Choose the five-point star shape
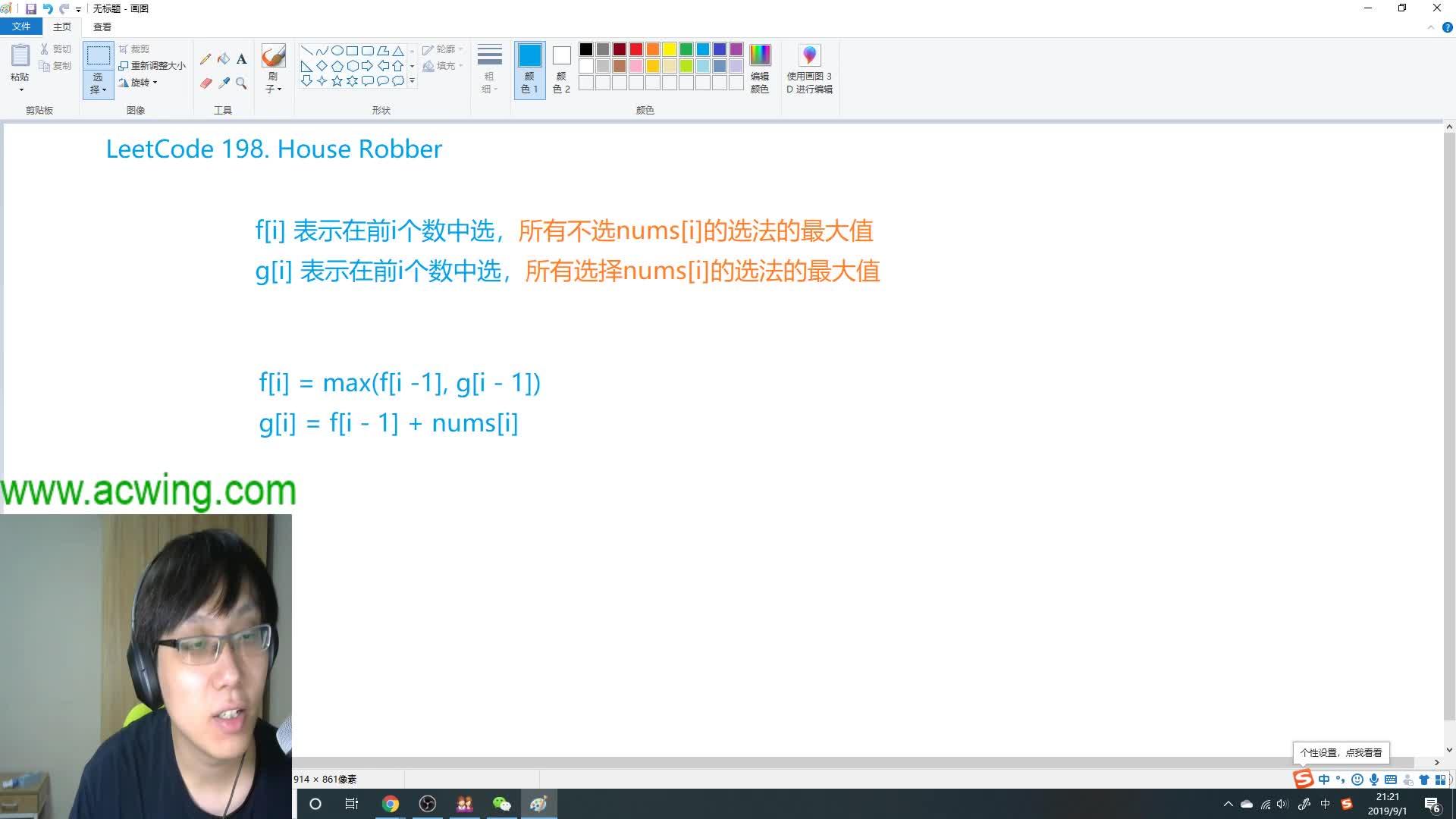The height and width of the screenshot is (819, 1456). 337,81
